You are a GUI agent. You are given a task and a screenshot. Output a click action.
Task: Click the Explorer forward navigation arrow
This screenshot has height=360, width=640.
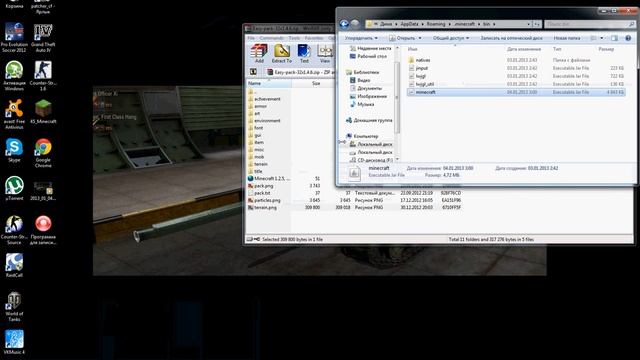click(x=355, y=24)
